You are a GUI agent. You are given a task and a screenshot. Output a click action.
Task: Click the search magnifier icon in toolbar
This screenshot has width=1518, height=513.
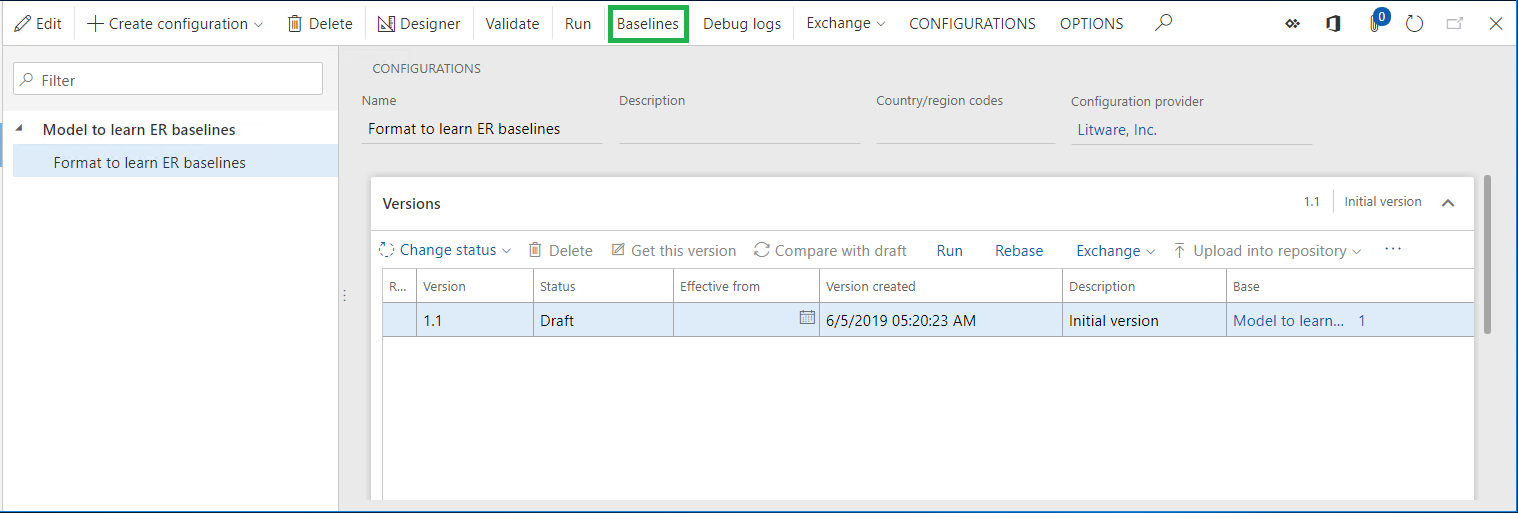tap(1163, 23)
